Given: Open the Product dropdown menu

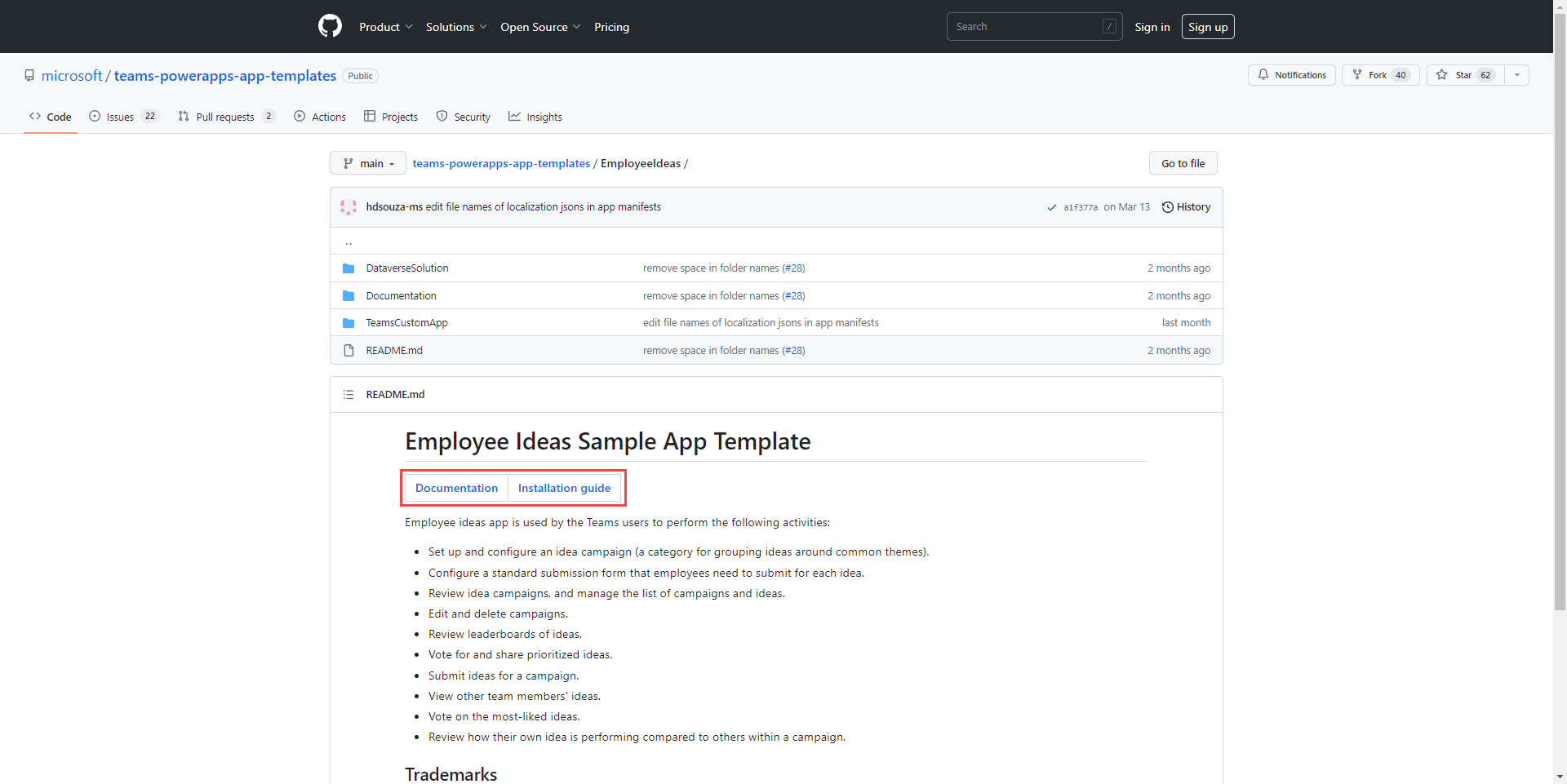Looking at the screenshot, I should click(x=385, y=26).
